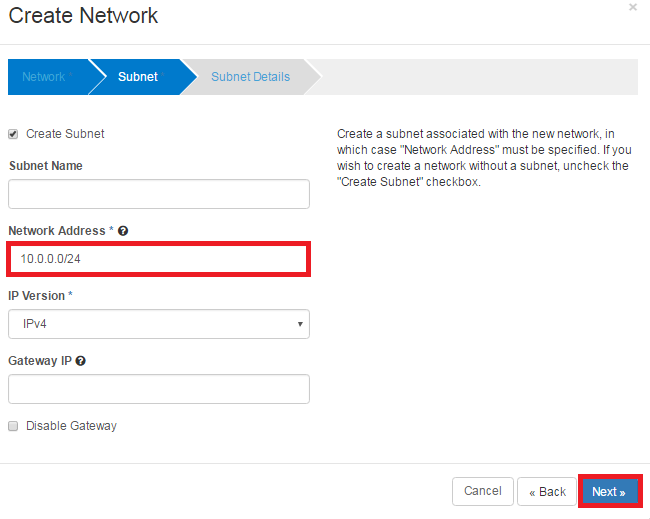Image resolution: width=650 pixels, height=519 pixels.
Task: Click the arrow on the IPv4 selector
Action: pos(300,324)
